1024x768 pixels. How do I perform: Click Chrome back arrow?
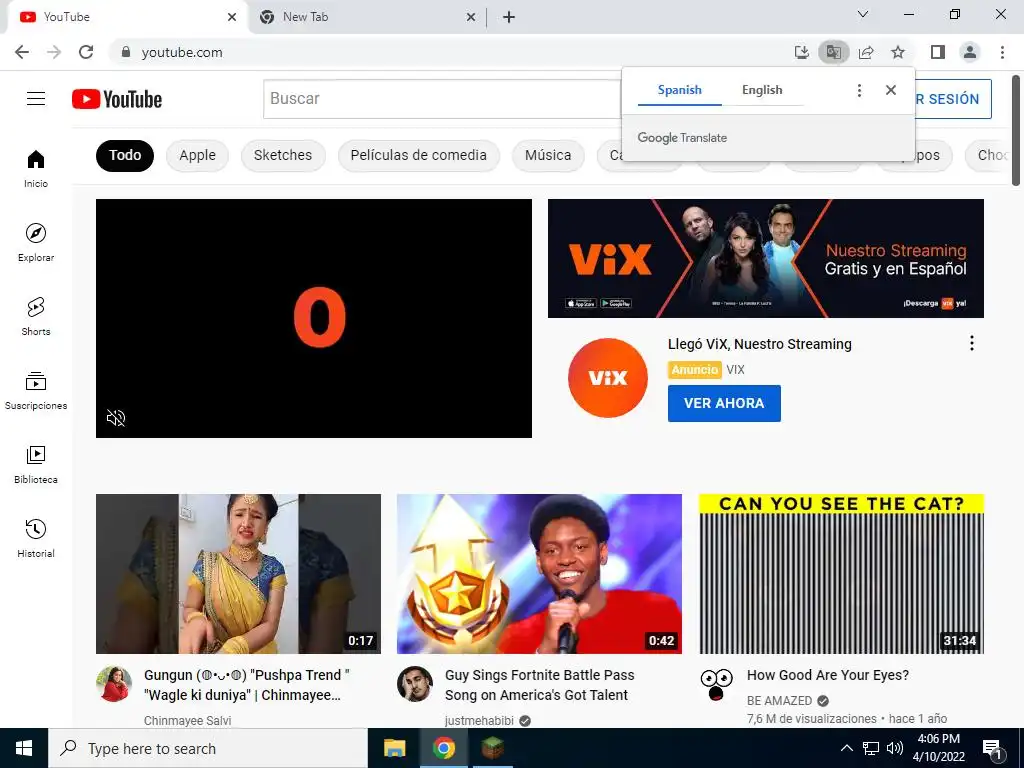22,52
